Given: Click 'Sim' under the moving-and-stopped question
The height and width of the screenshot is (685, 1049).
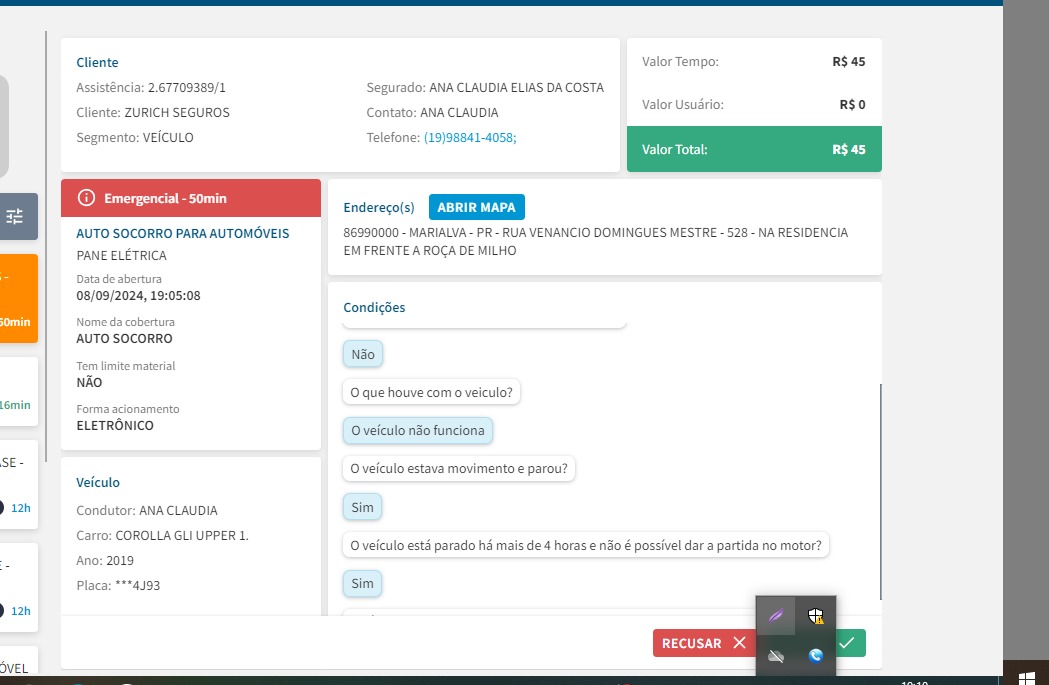Looking at the screenshot, I should point(362,507).
